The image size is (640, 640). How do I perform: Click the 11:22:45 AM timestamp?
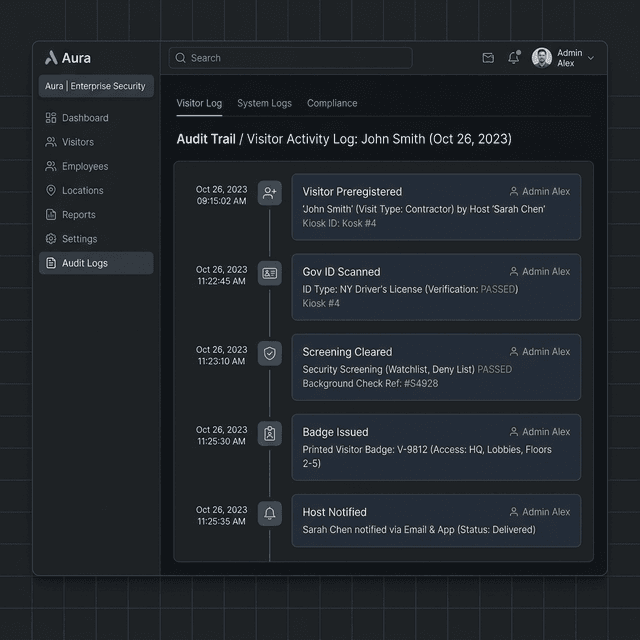[221, 281]
